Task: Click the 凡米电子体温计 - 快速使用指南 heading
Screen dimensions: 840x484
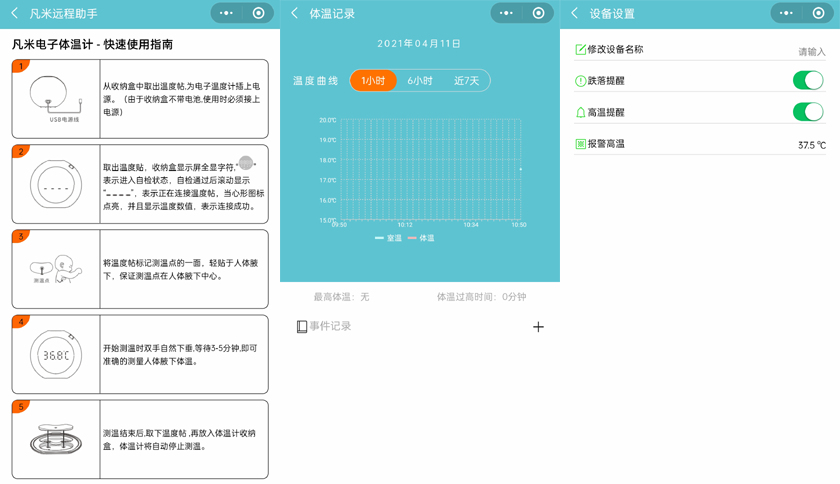Action: tap(92, 44)
